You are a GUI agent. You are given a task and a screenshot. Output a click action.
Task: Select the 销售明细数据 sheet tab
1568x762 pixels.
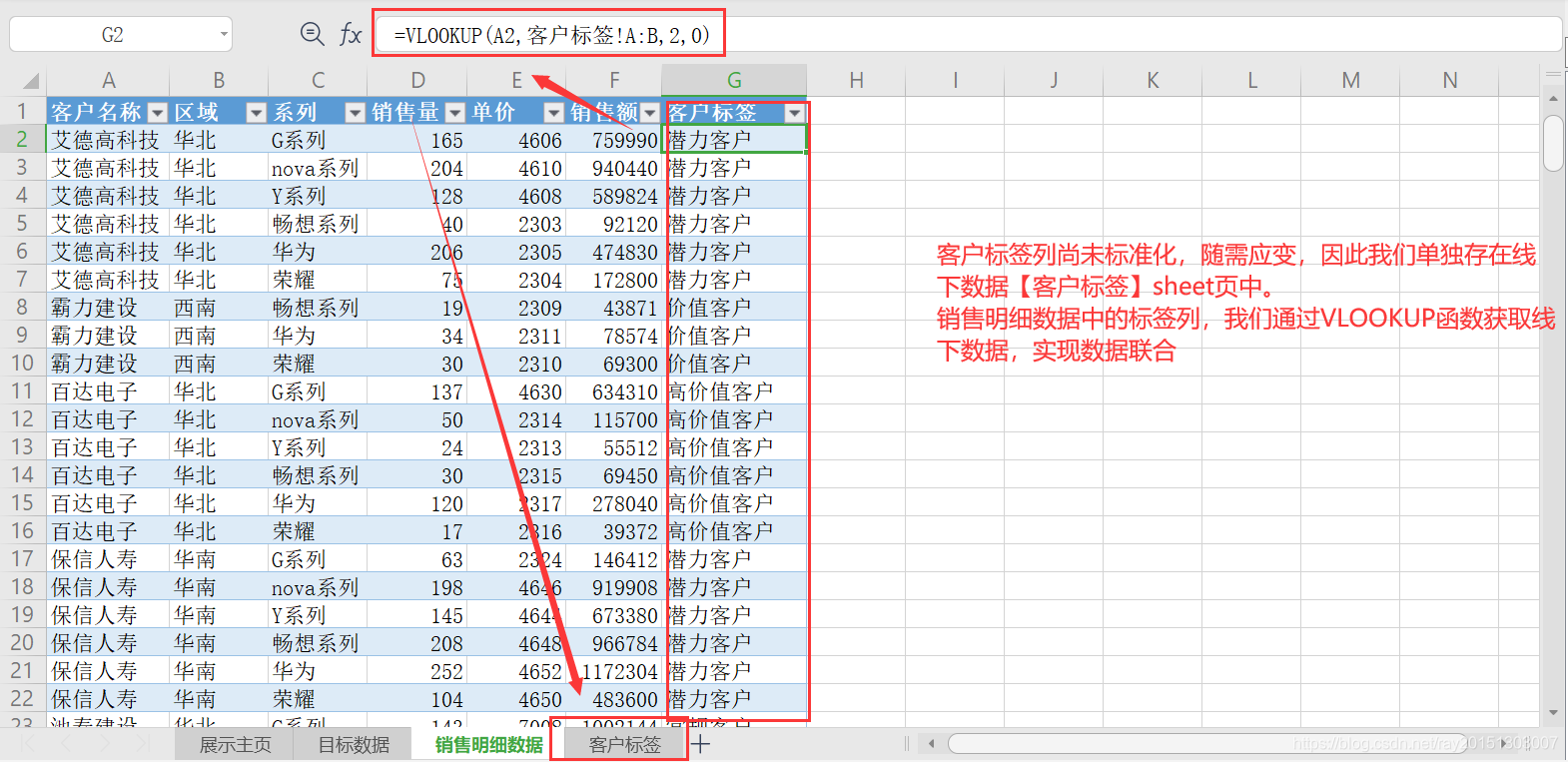pos(488,744)
